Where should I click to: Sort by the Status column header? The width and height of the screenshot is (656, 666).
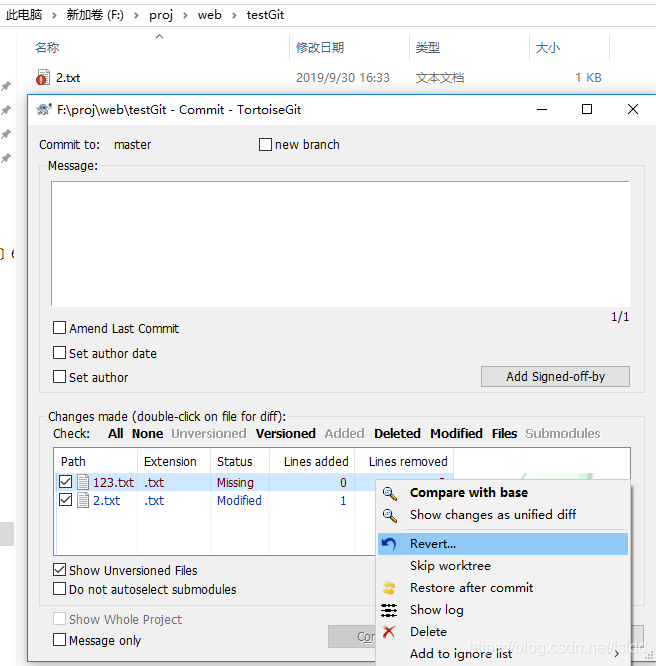tap(240, 461)
